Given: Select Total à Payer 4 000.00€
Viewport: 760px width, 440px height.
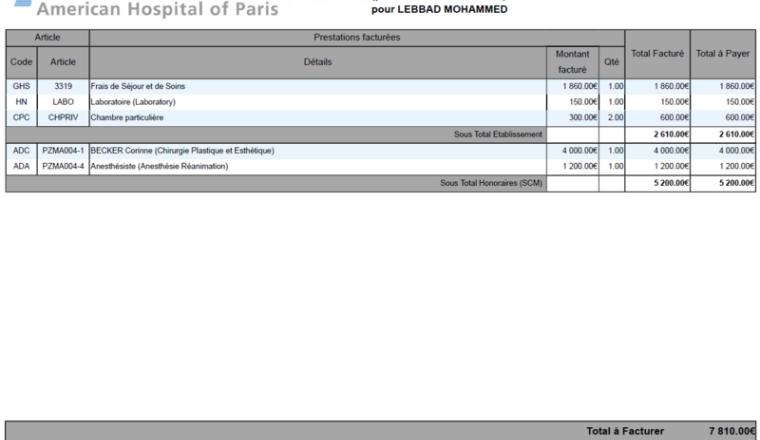Looking at the screenshot, I should (737, 151).
